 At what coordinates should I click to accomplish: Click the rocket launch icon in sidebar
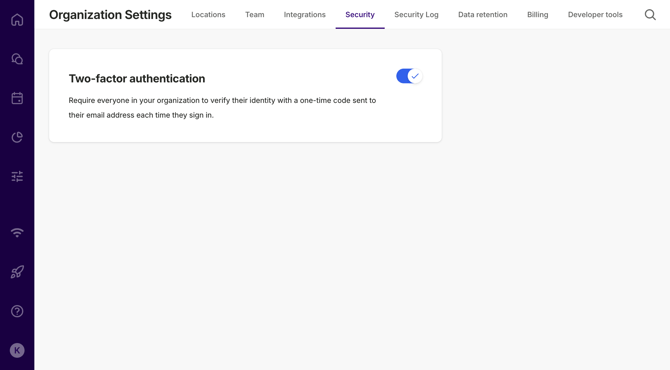[17, 272]
